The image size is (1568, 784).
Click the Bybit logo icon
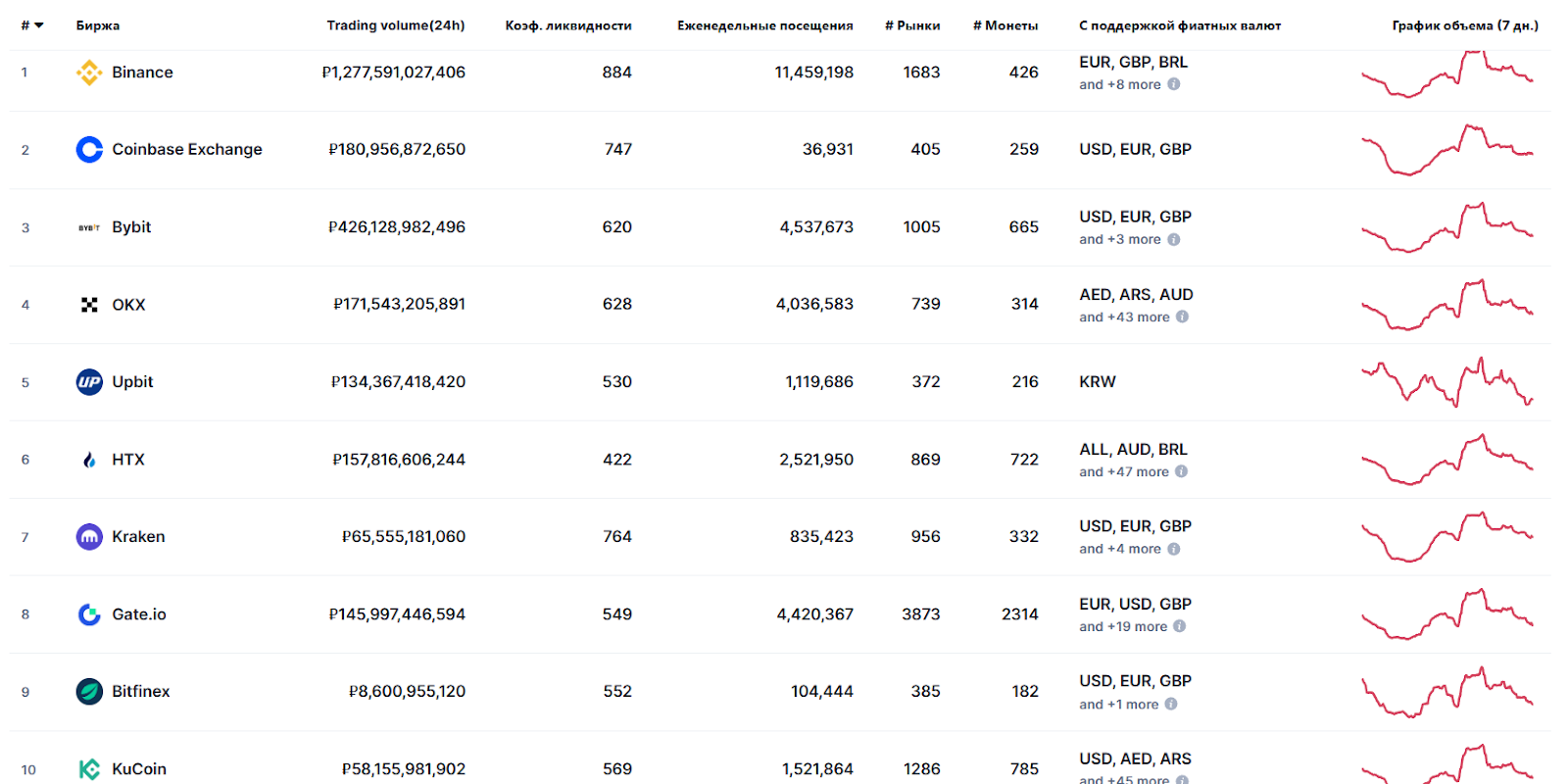[89, 227]
